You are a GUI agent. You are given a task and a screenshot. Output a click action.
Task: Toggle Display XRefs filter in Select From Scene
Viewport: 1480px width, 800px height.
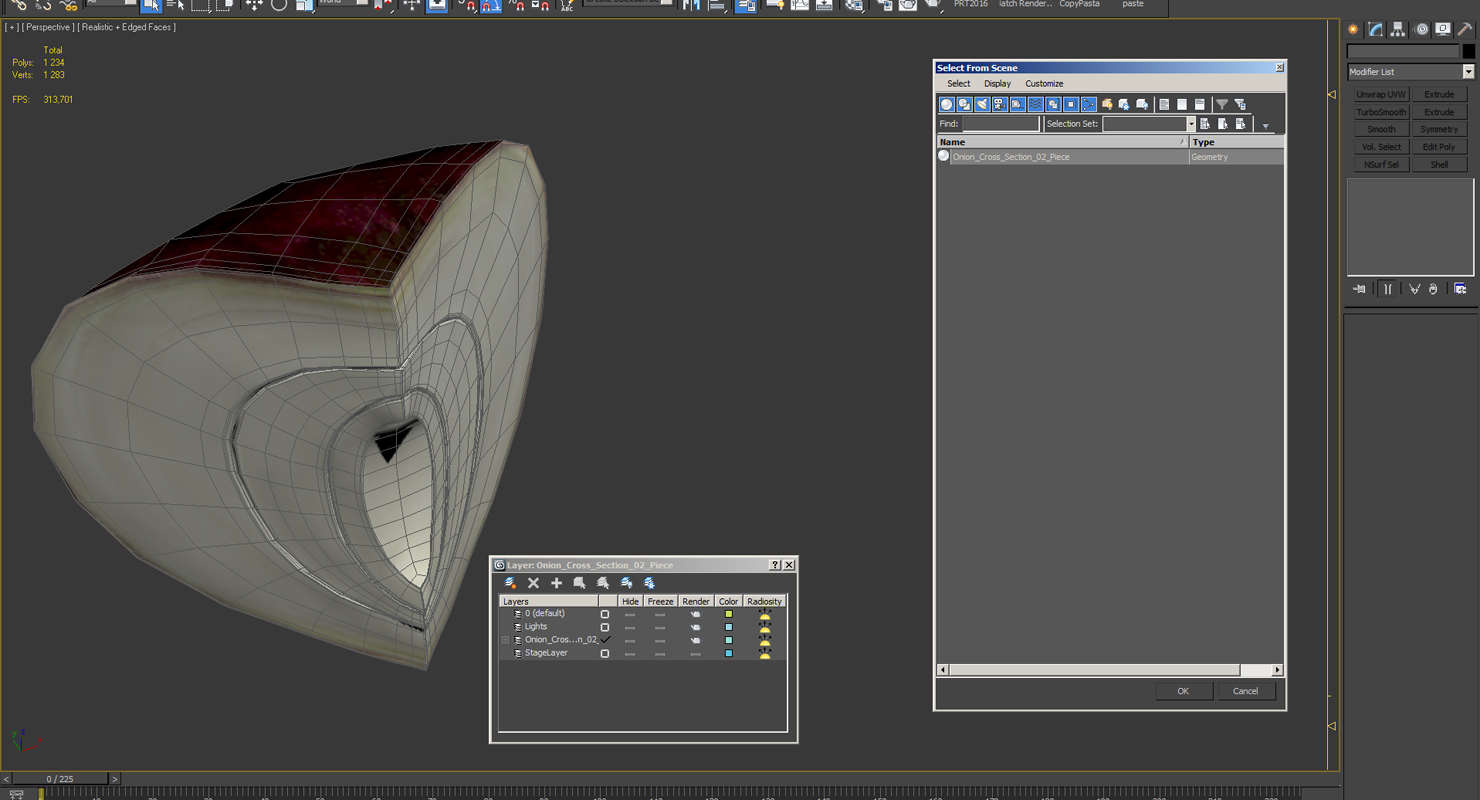coord(1071,104)
